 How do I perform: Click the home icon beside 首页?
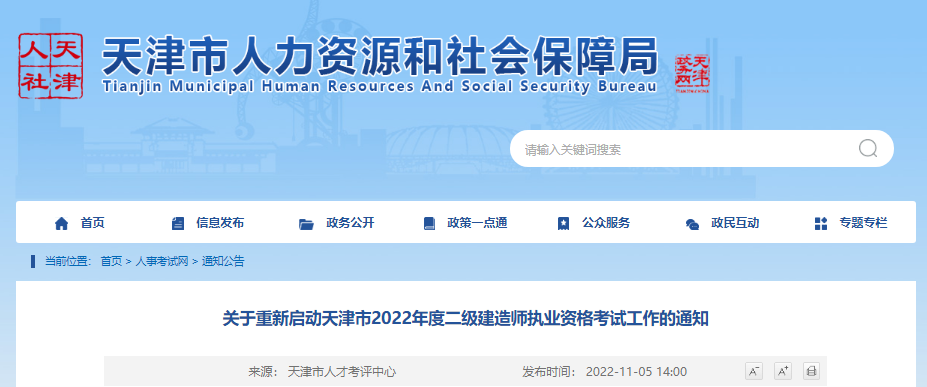[61, 223]
